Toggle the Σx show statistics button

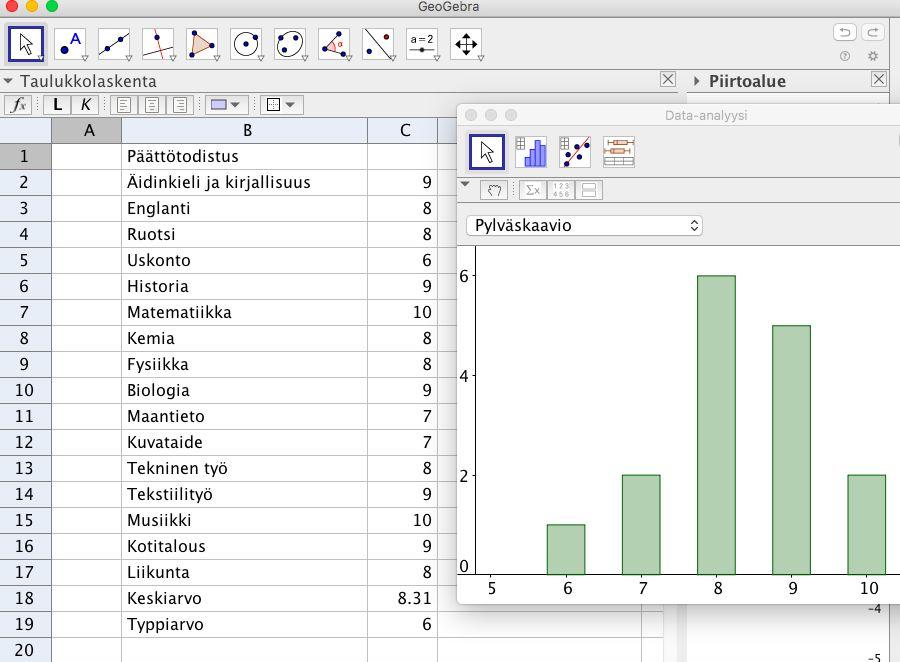tap(533, 190)
